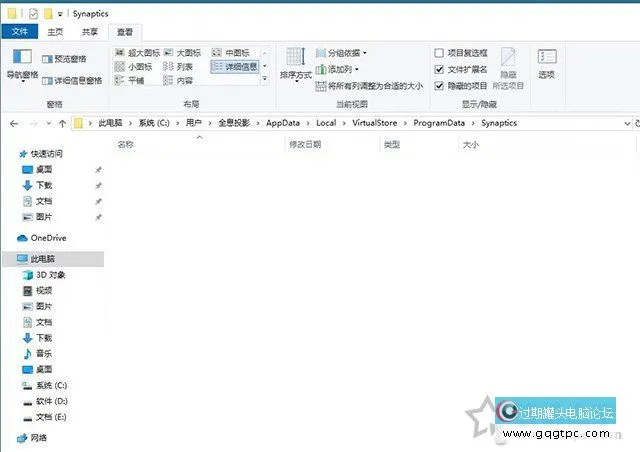The image size is (640, 452).
Task: Open OneDrive in navigation pane
Action: point(42,238)
